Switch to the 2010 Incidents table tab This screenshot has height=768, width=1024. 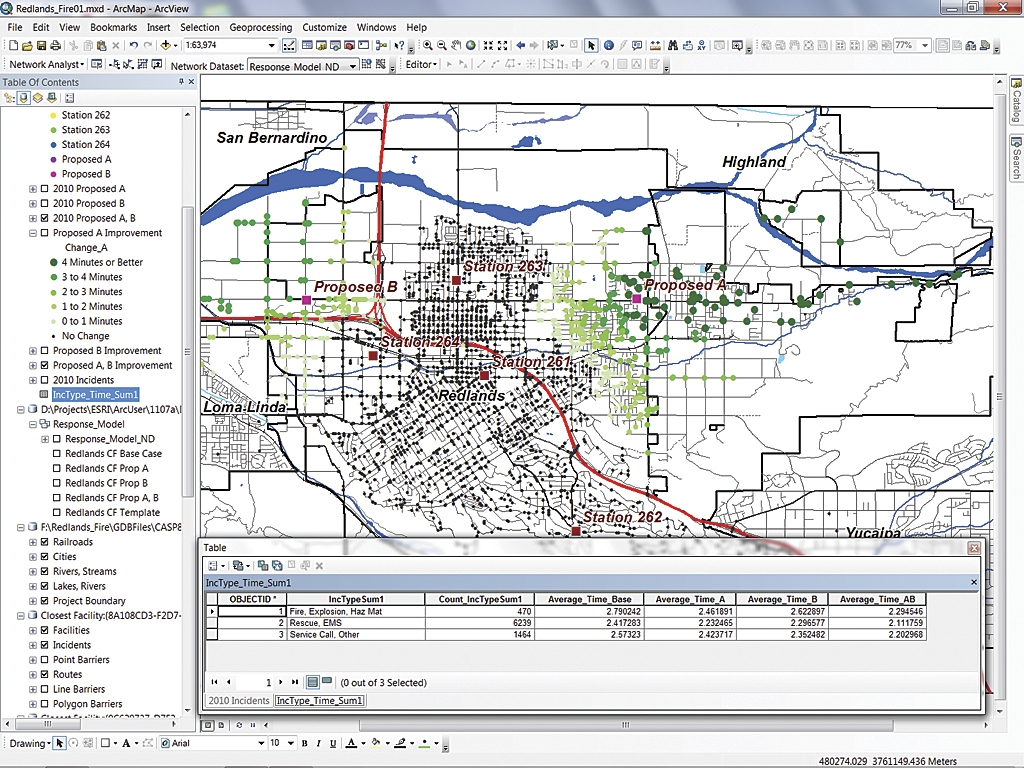237,701
